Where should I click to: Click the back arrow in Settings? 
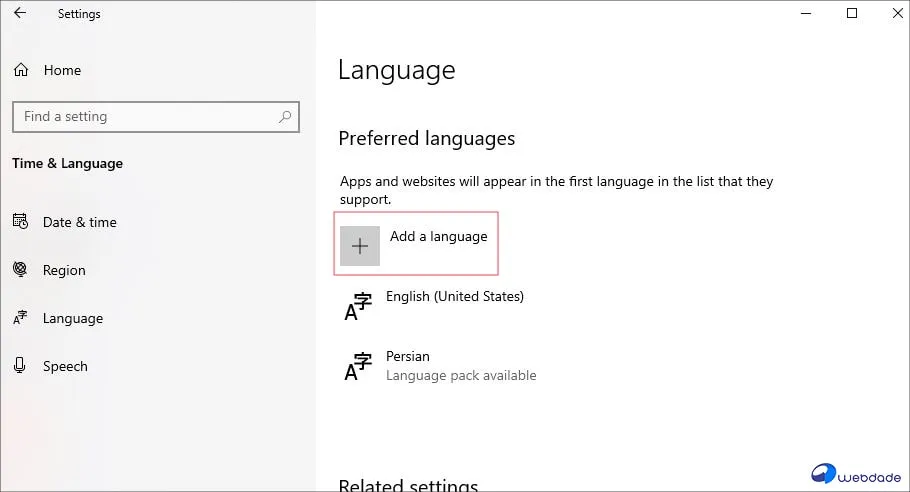20,14
